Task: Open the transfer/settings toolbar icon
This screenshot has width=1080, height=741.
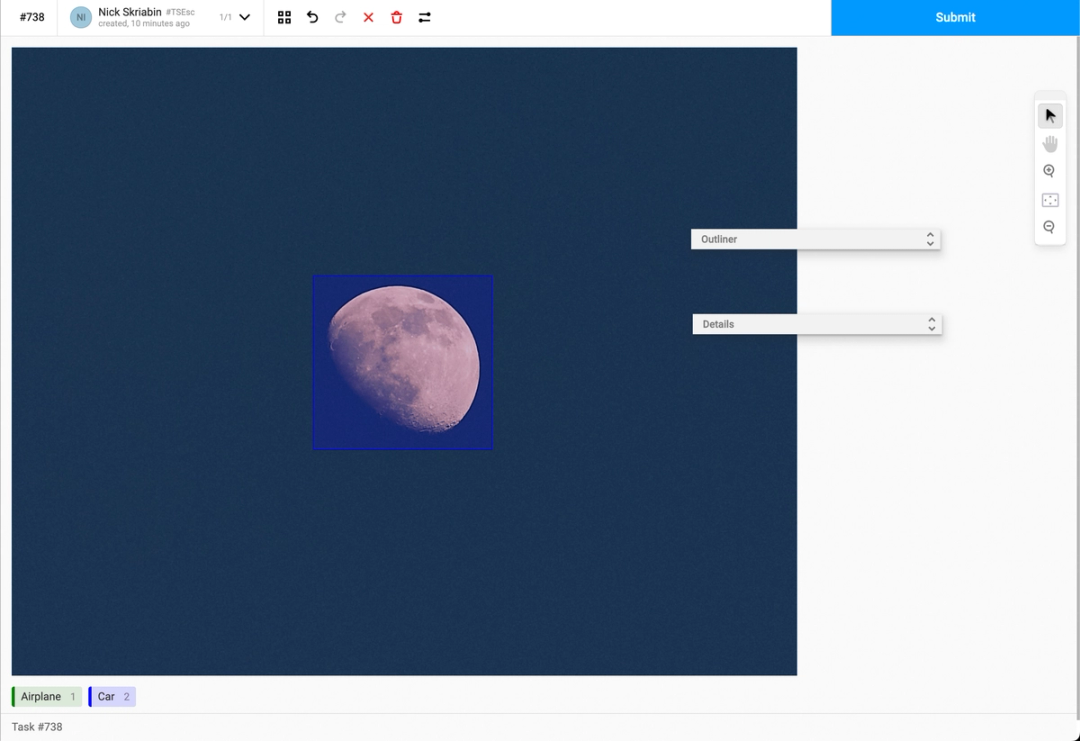Action: [x=424, y=17]
